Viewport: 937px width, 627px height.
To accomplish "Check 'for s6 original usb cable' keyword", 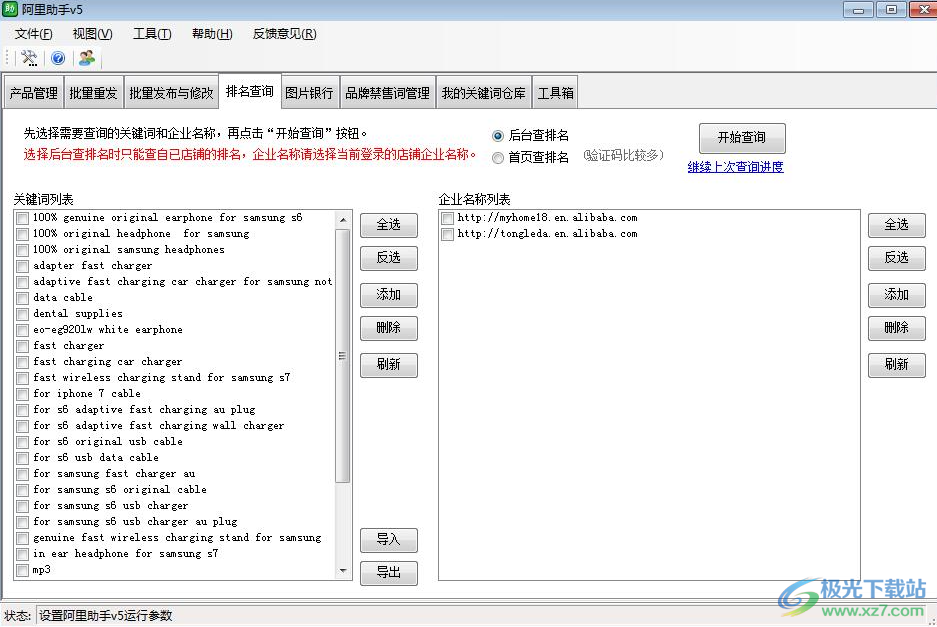I will (23, 442).
